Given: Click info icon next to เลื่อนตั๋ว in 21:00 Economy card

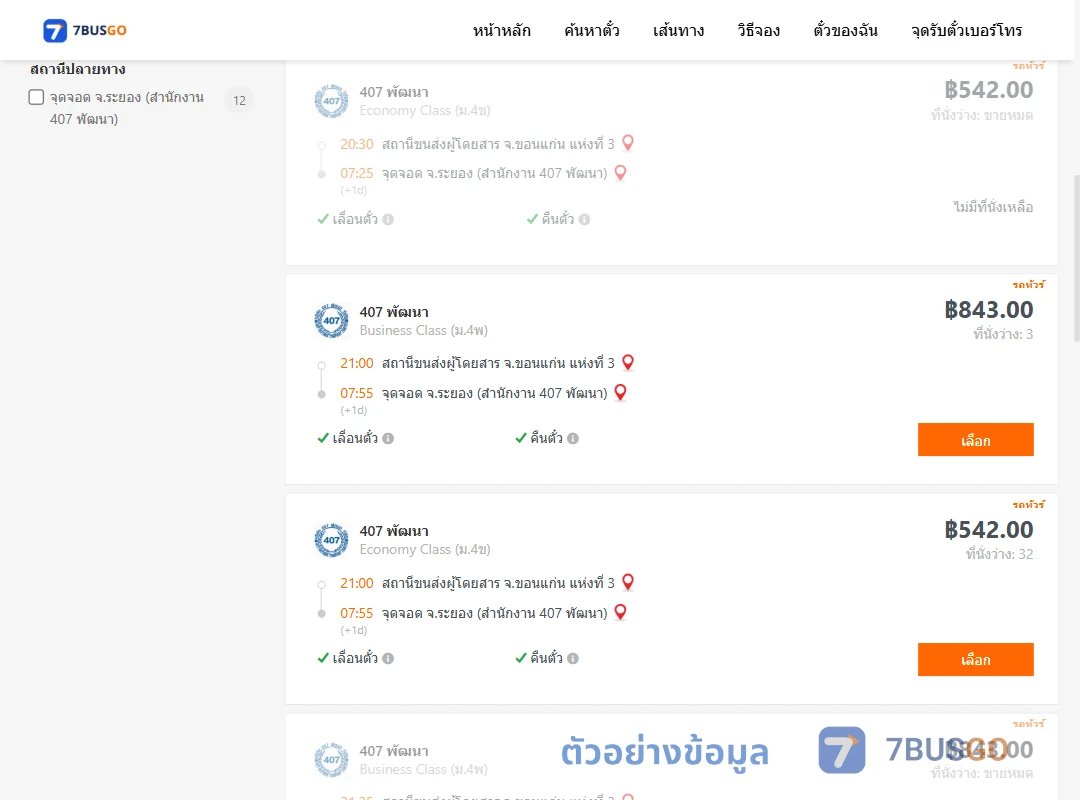Looking at the screenshot, I should pyautogui.click(x=388, y=658).
